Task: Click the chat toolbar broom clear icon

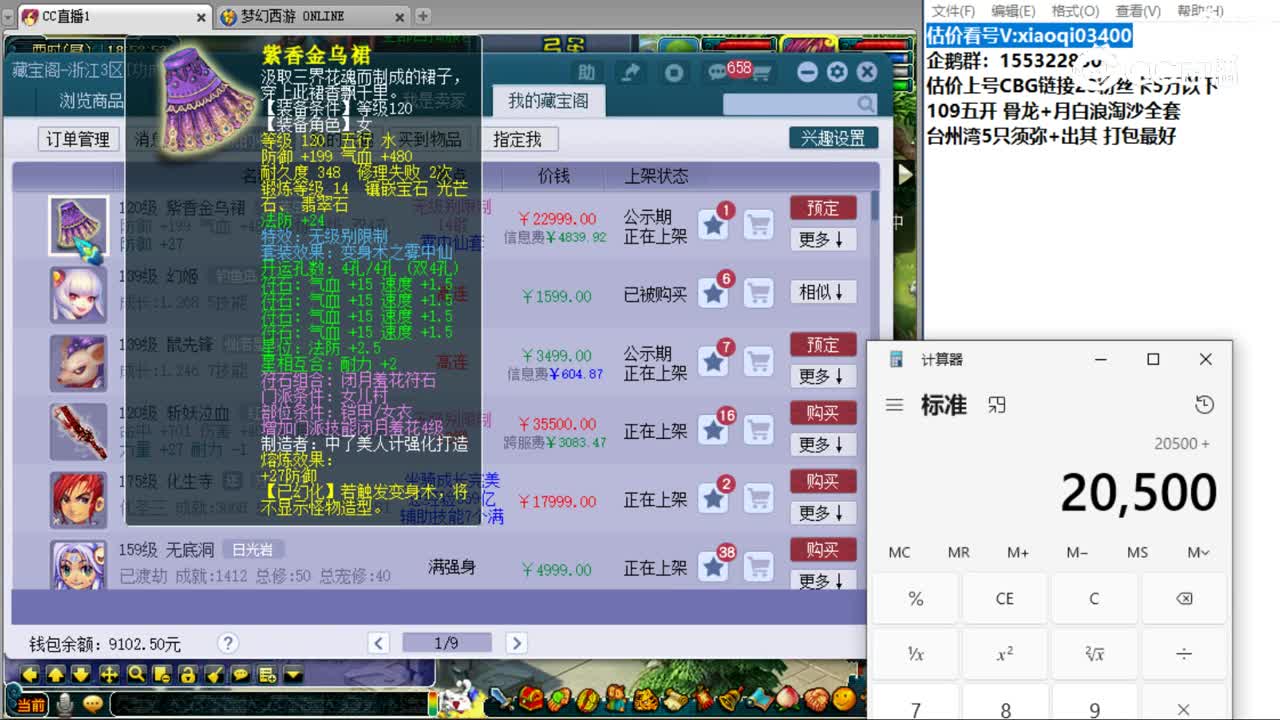Action: [x=214, y=674]
